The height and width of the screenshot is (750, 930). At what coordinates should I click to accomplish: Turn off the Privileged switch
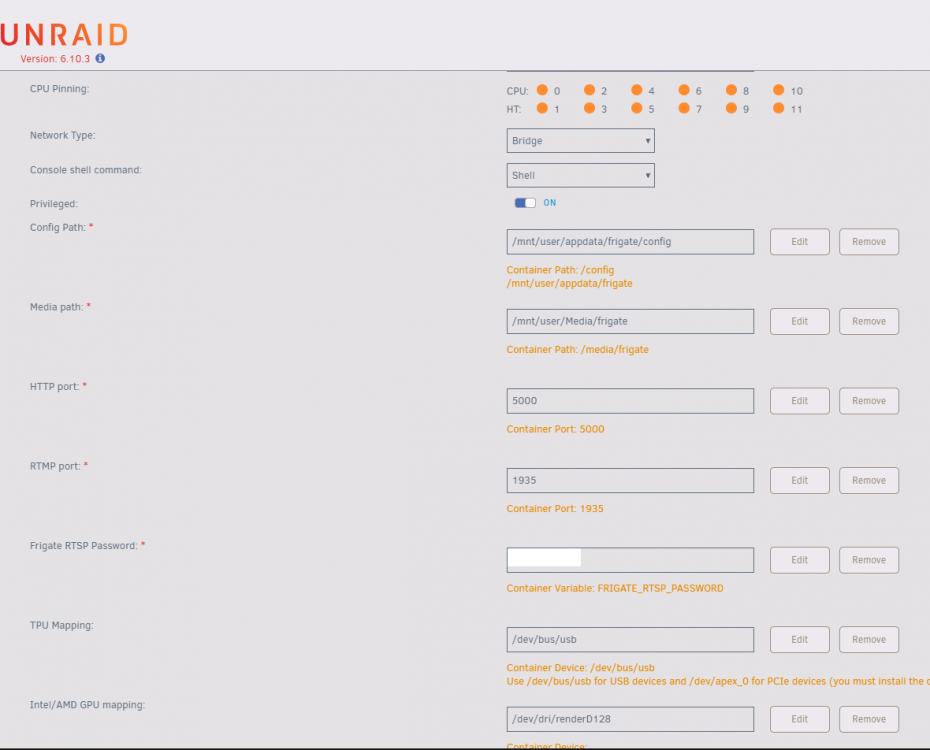[x=525, y=203]
